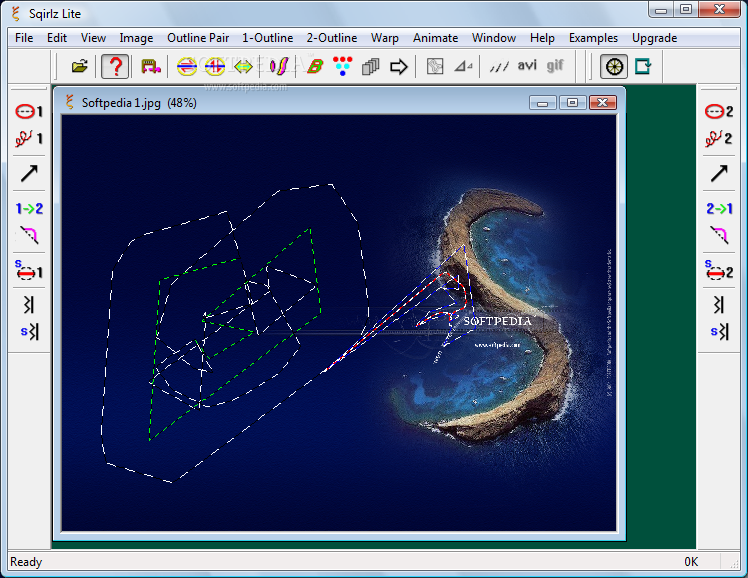The image size is (748, 578).
Task: Click the red letter B icon
Action: click(315, 66)
